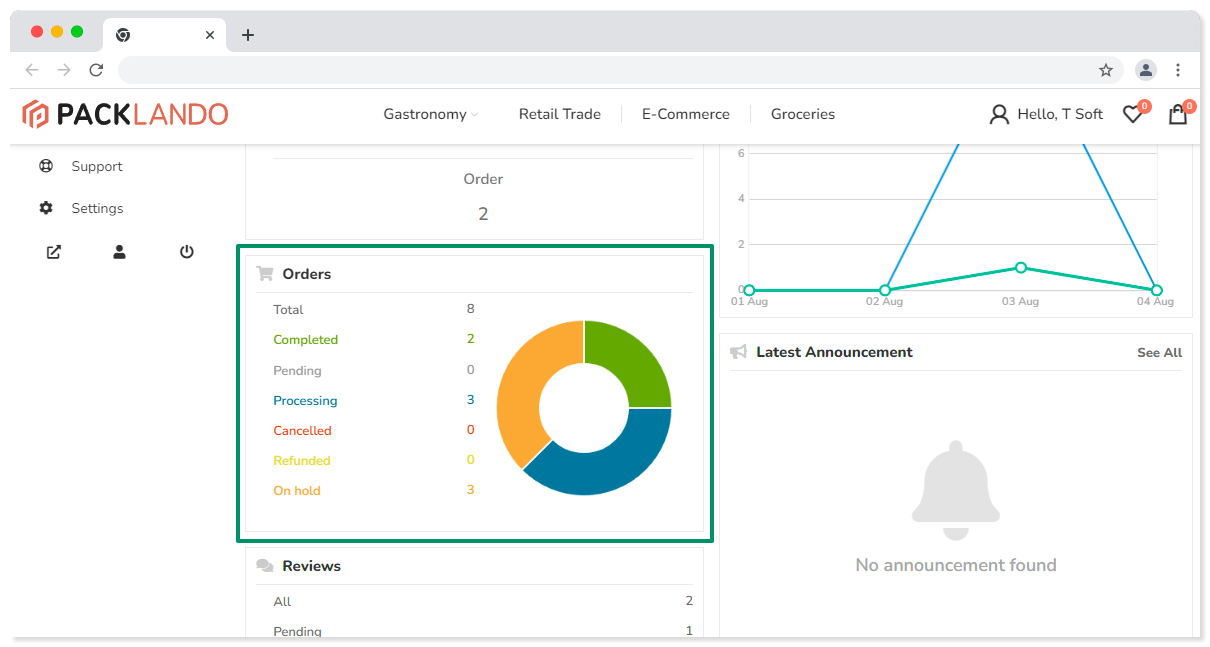
Task: Click the browser address bar
Action: [620, 70]
